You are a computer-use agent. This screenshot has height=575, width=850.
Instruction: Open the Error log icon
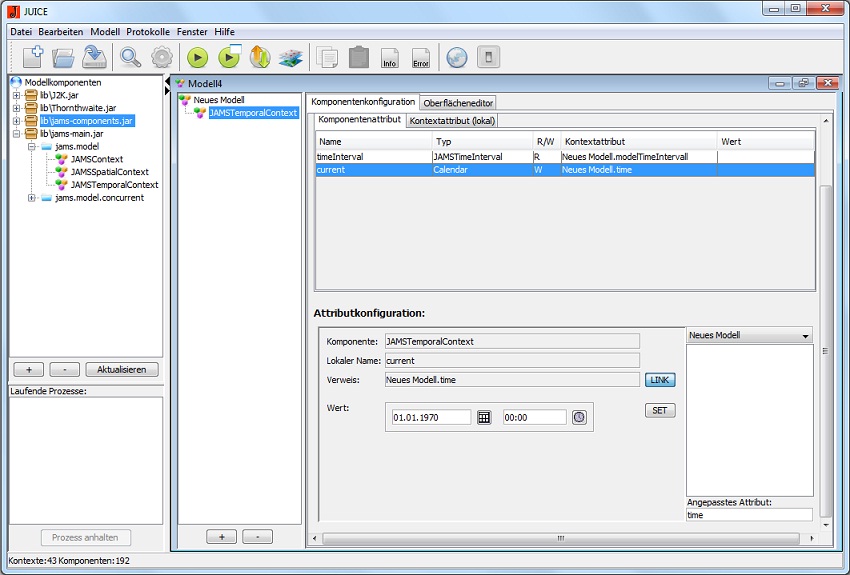point(421,57)
